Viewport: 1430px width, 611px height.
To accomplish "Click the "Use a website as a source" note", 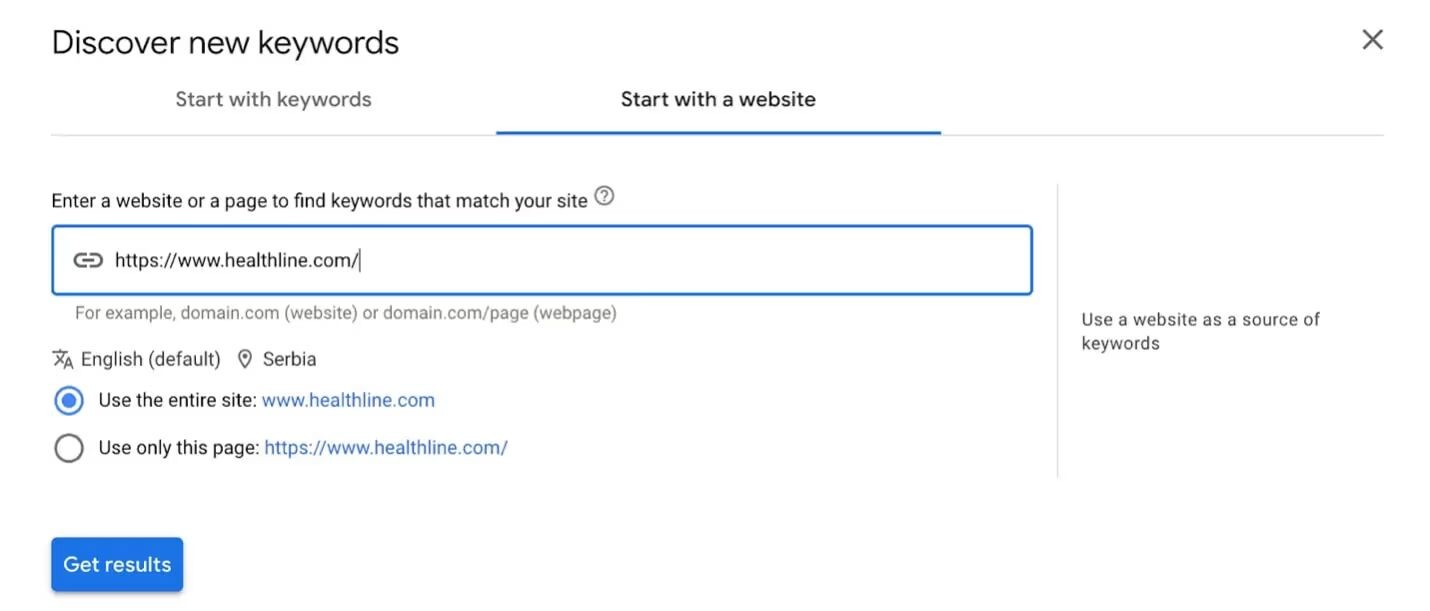I will pos(1200,331).
